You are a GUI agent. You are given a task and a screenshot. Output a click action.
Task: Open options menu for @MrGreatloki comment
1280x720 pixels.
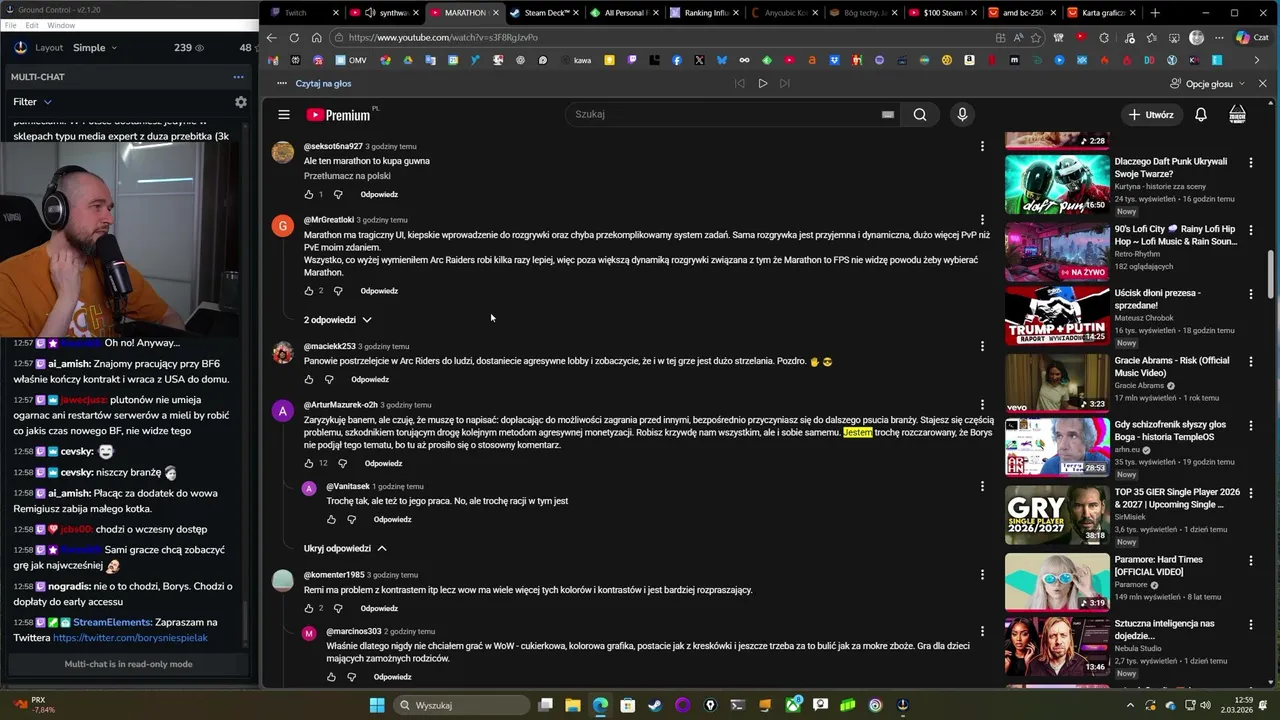(x=982, y=219)
